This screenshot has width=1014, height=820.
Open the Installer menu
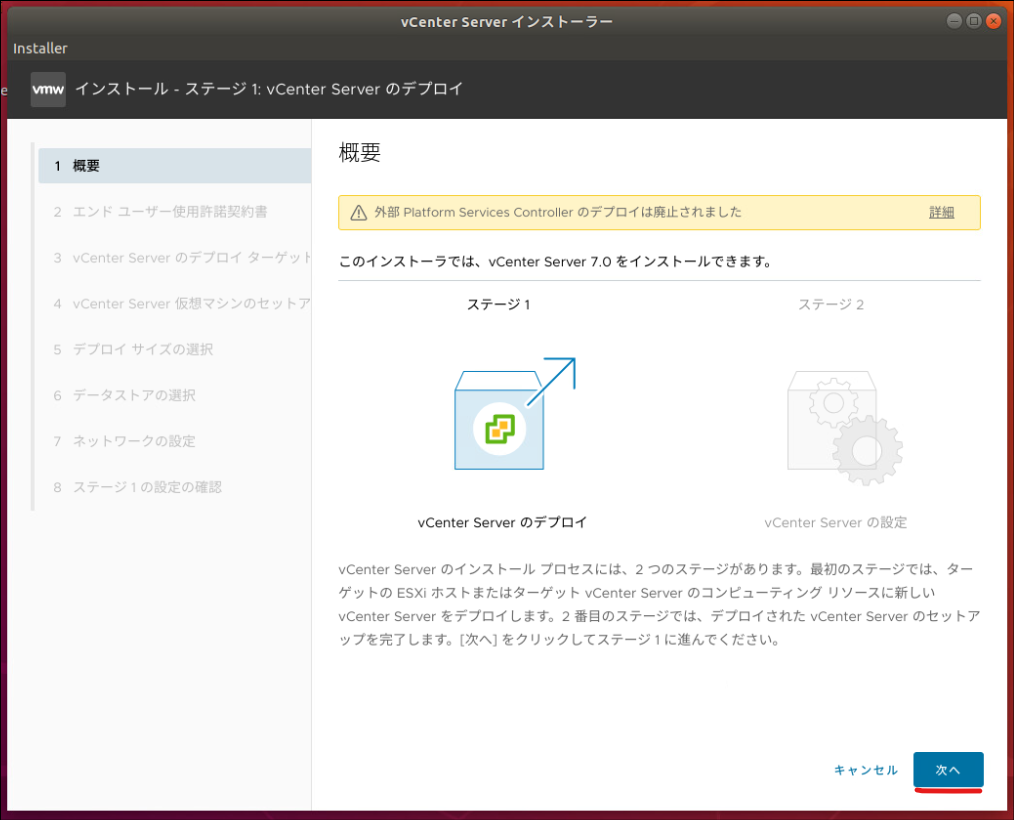40,49
